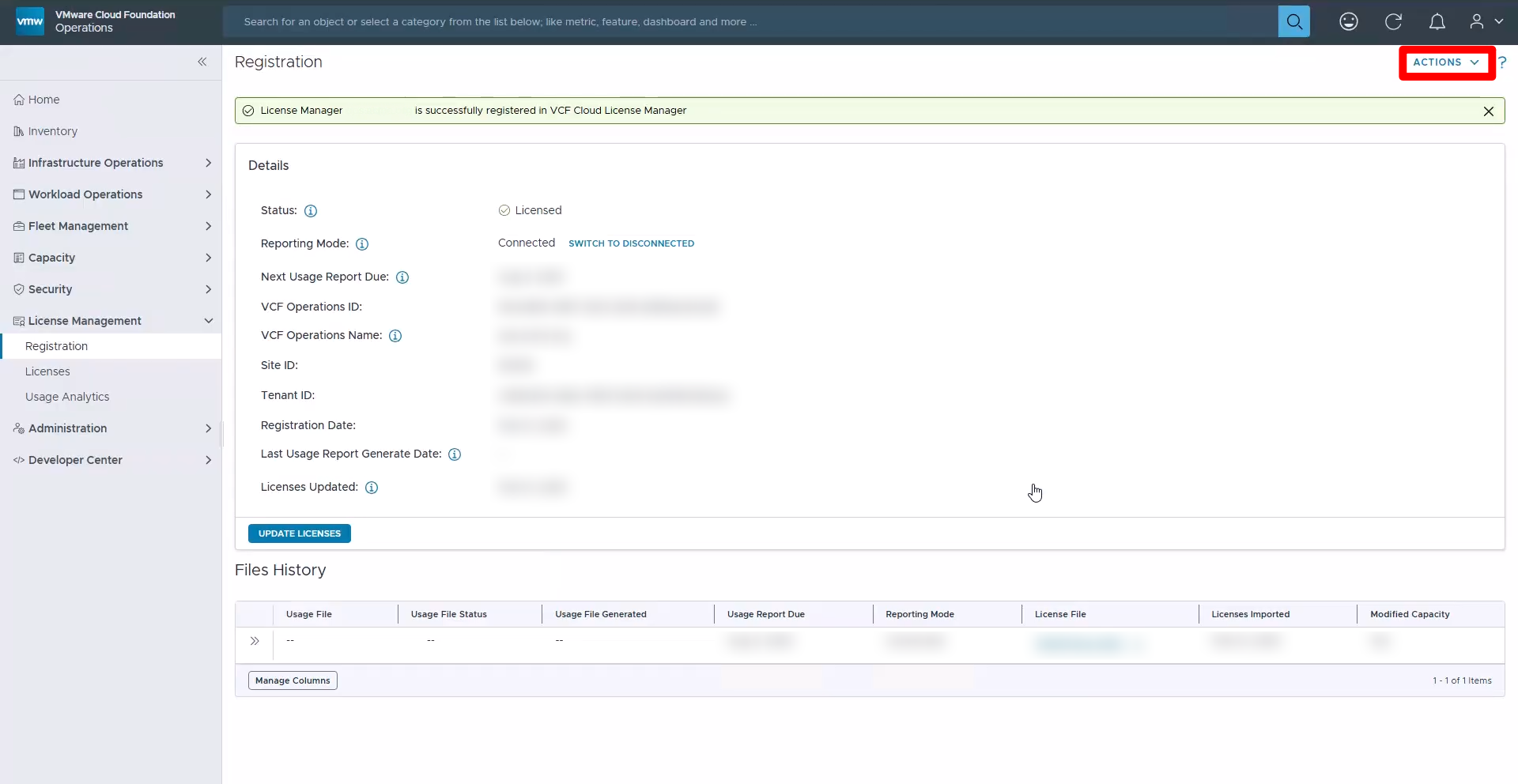Click the help question mark icon
This screenshot has height=784, width=1518.
click(x=1502, y=62)
